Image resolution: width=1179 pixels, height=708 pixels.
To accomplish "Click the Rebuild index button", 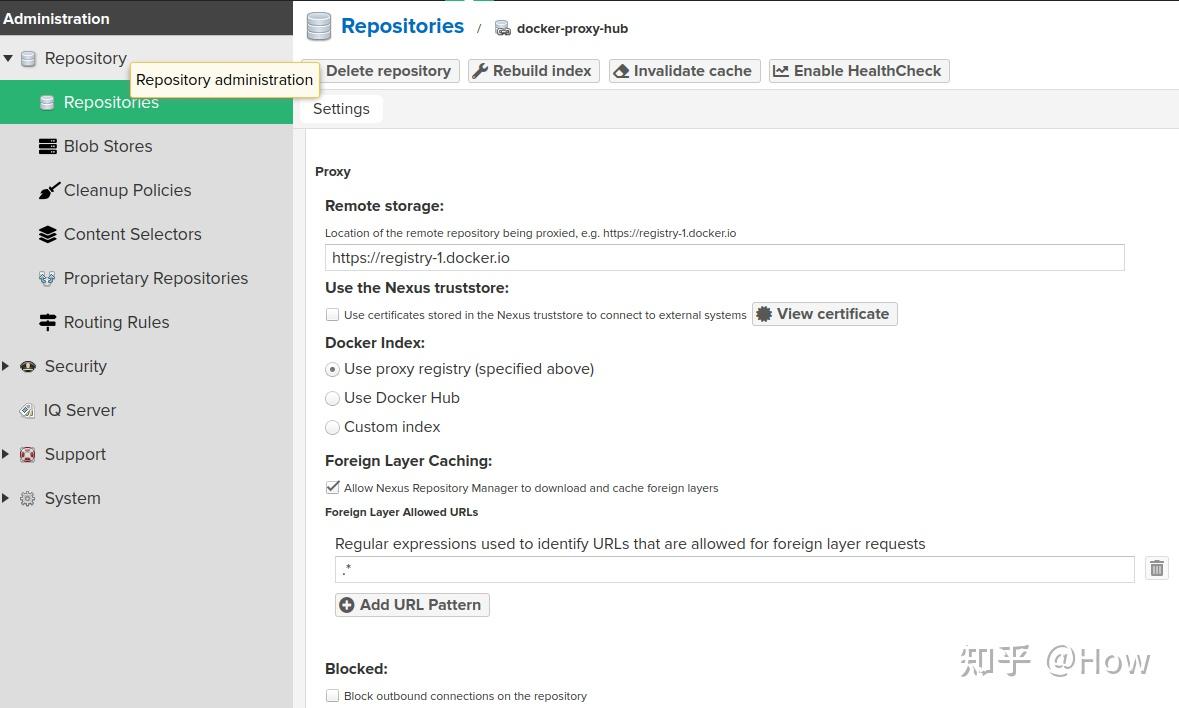I will 533,71.
